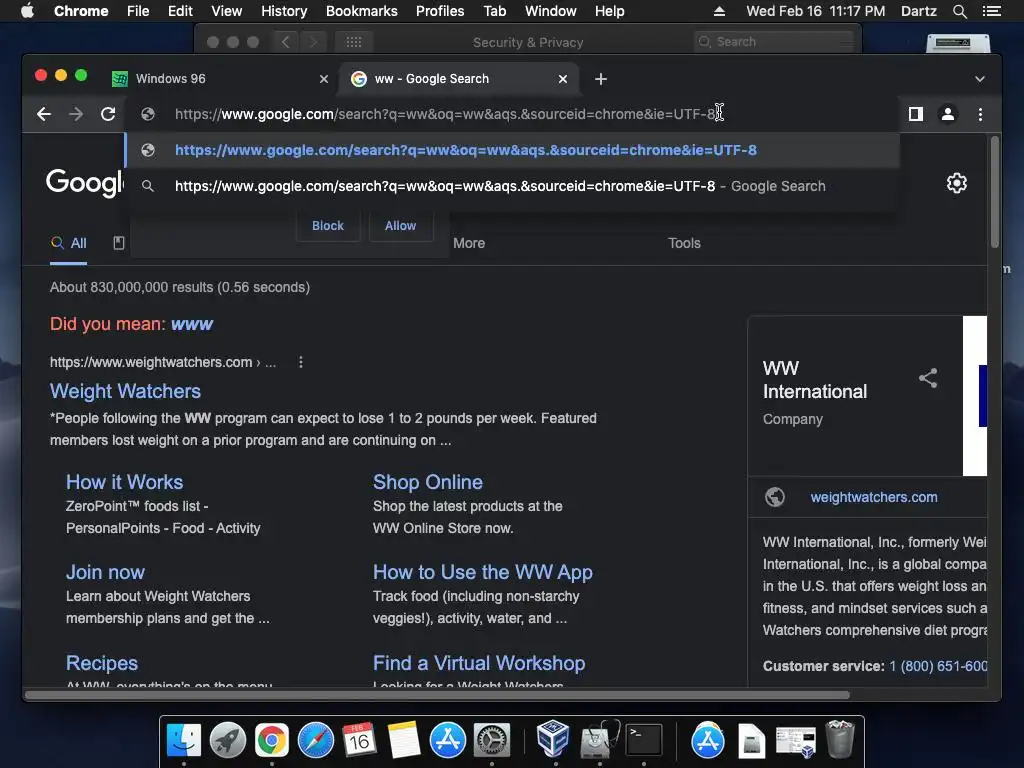Screen dimensions: 1024x768
Task: Open the search Tools options
Action: [x=684, y=244]
